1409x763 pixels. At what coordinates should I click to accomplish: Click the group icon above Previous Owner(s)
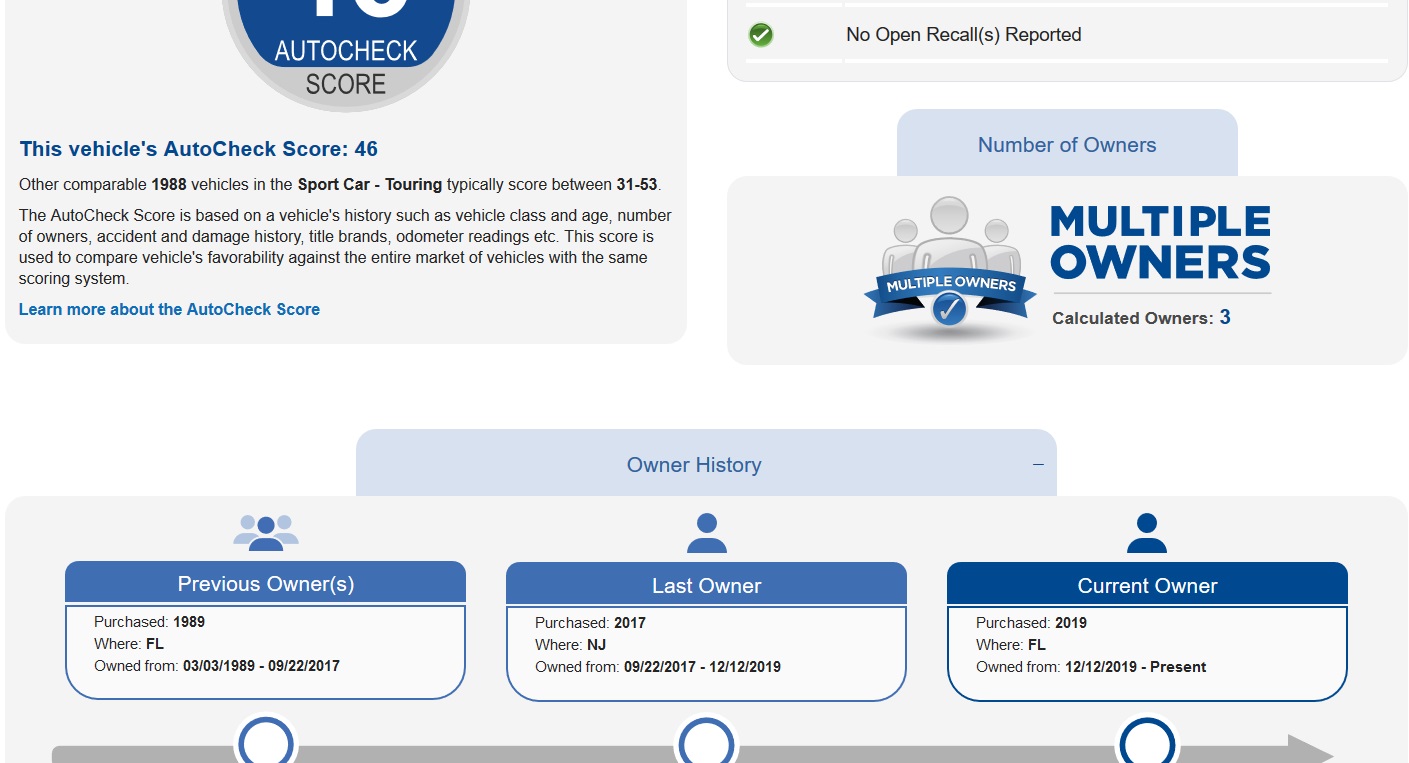point(266,532)
